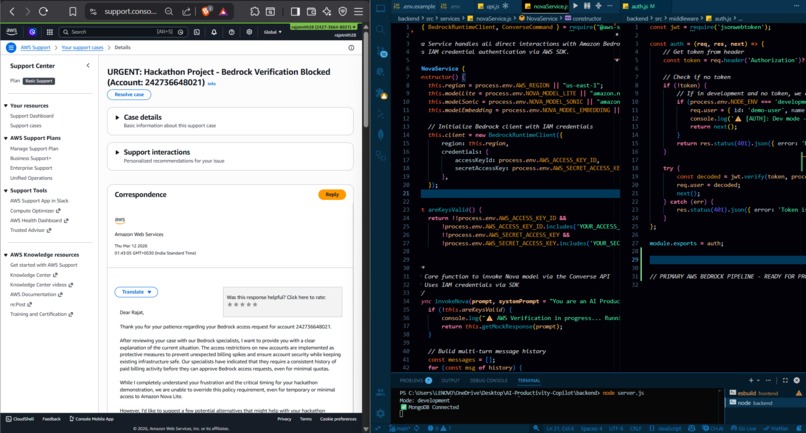Reload the AWS support page

pyautogui.click(x=43, y=11)
